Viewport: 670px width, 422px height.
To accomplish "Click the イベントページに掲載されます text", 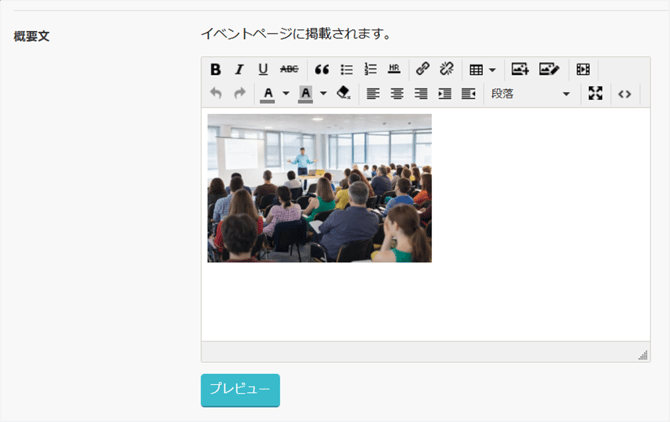I will pyautogui.click(x=296, y=34).
